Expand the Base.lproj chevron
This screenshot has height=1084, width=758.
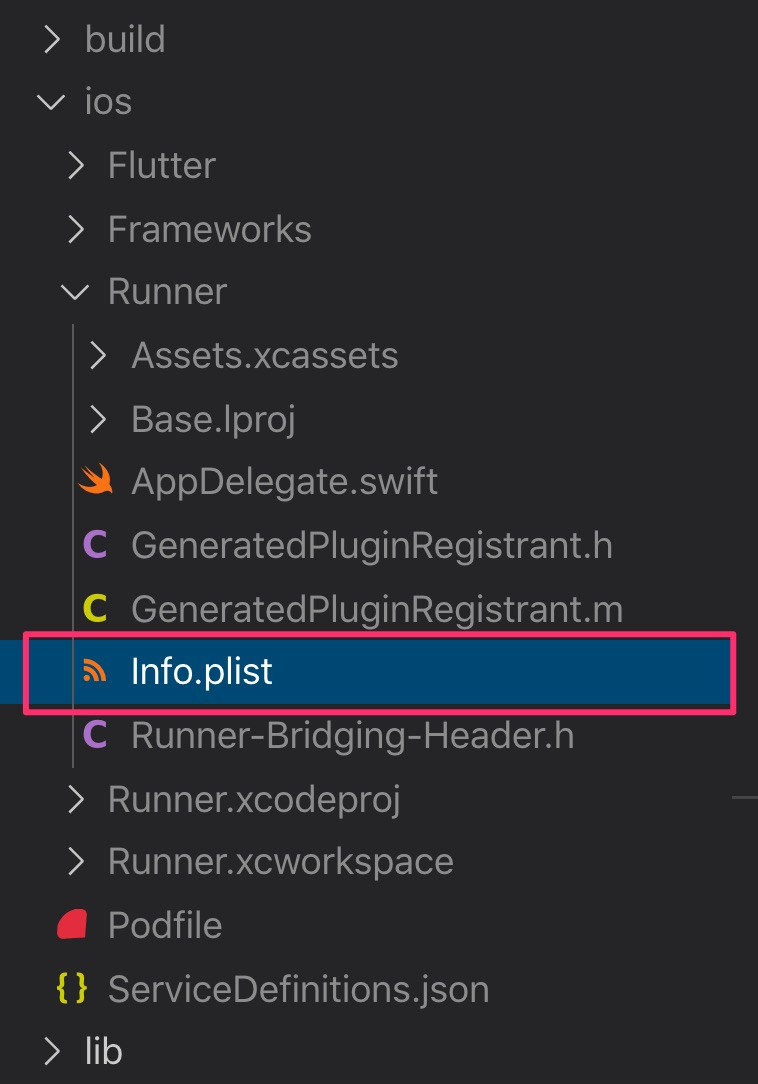point(98,419)
